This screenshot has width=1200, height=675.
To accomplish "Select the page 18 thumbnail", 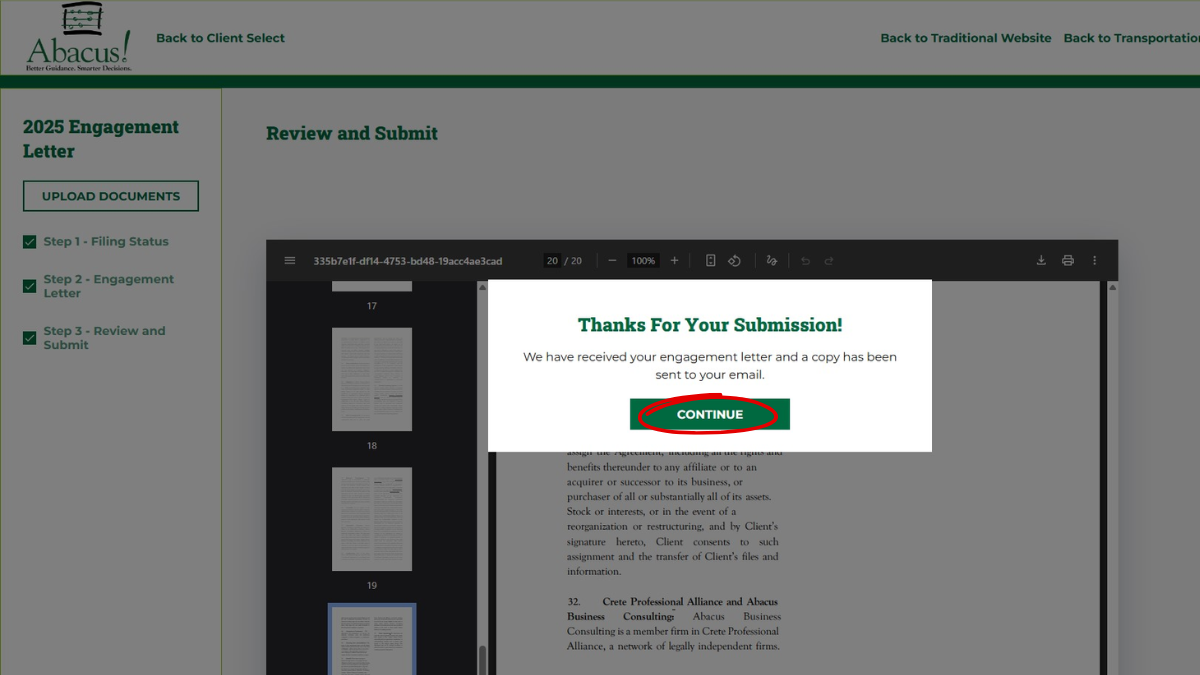I will click(x=372, y=379).
